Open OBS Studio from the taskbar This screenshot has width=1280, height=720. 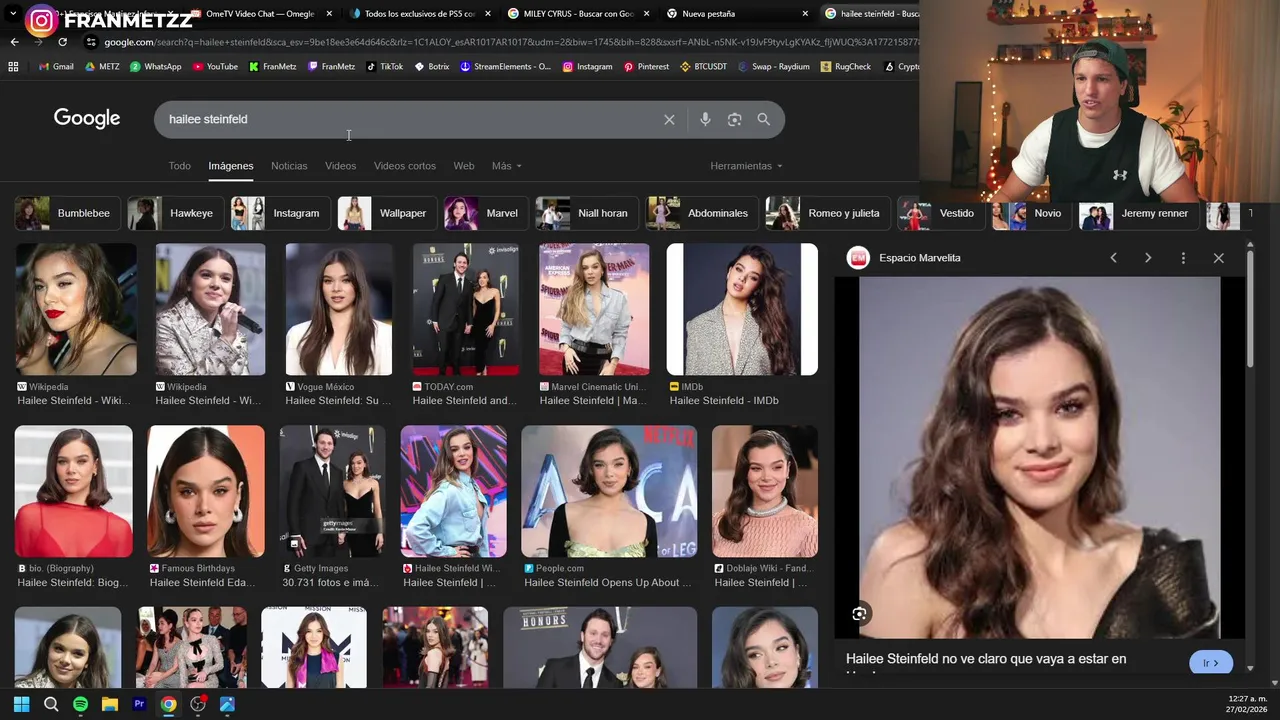pos(198,705)
